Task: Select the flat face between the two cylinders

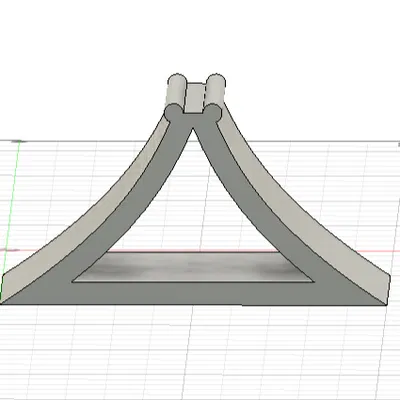Action: point(194,98)
